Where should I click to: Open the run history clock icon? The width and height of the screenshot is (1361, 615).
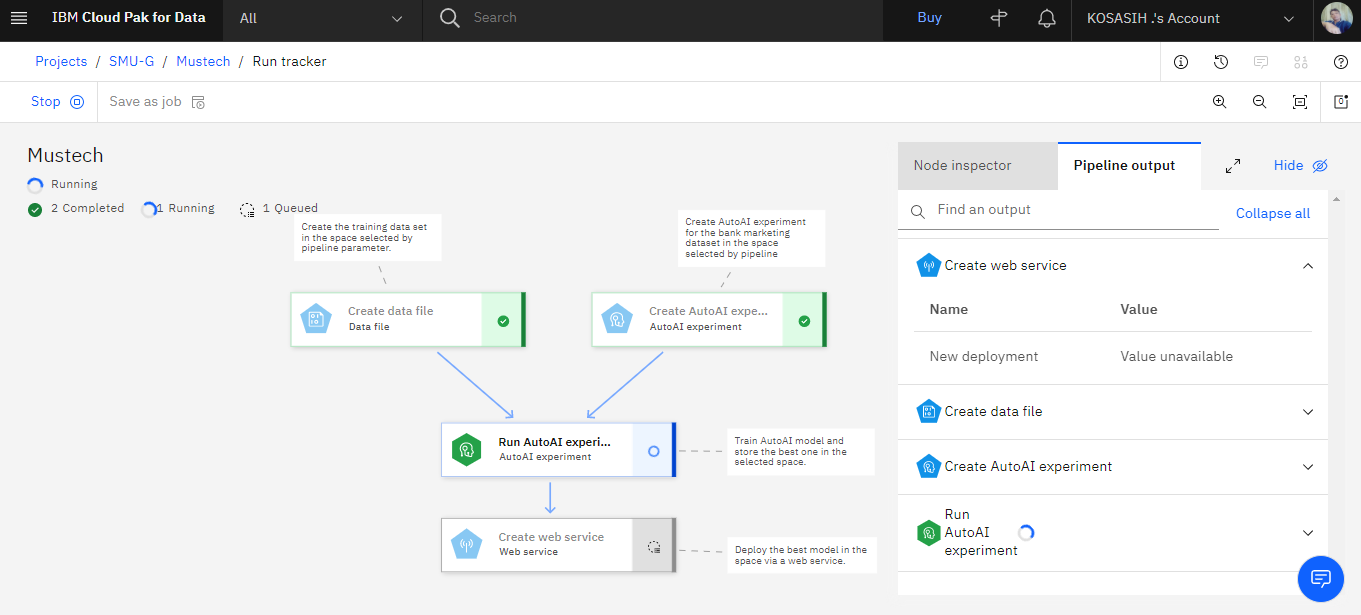pos(1221,62)
